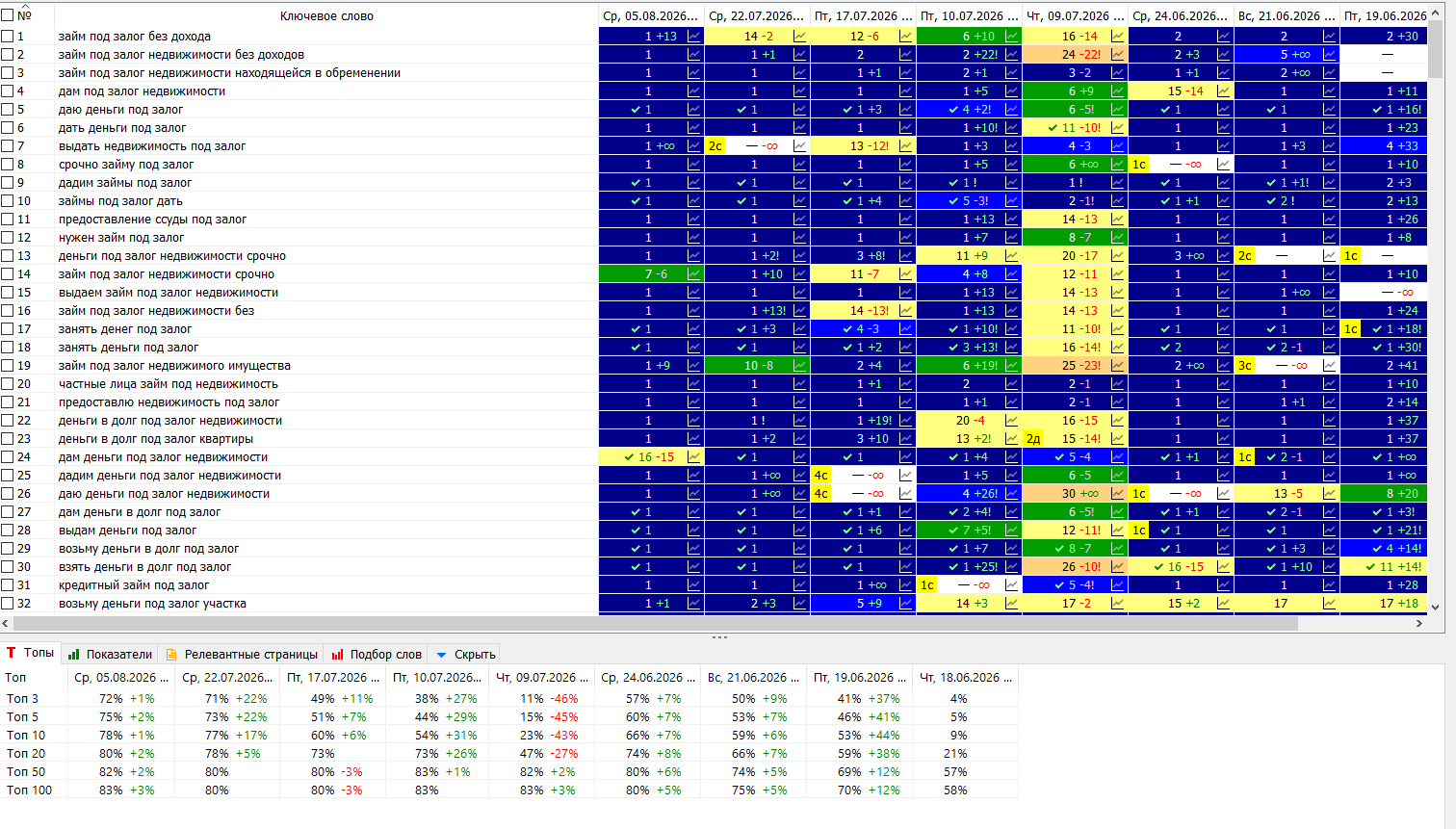This screenshot has height=829, width=1456.
Task: Show the position graph for row 19 under 10.07.2026
Action: click(1012, 365)
